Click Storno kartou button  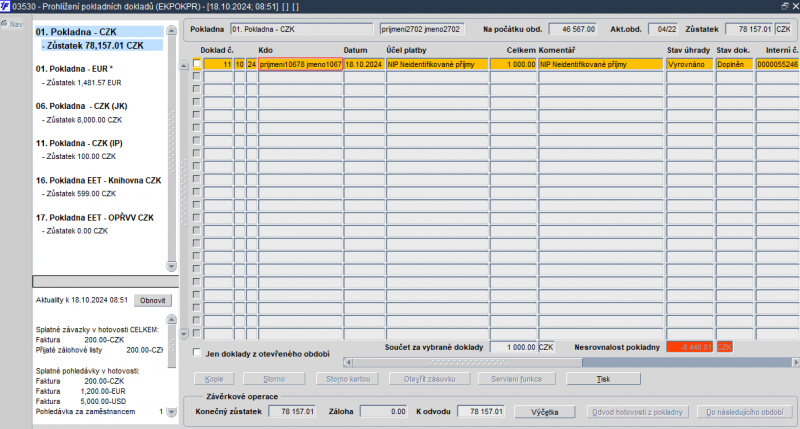[x=348, y=379]
